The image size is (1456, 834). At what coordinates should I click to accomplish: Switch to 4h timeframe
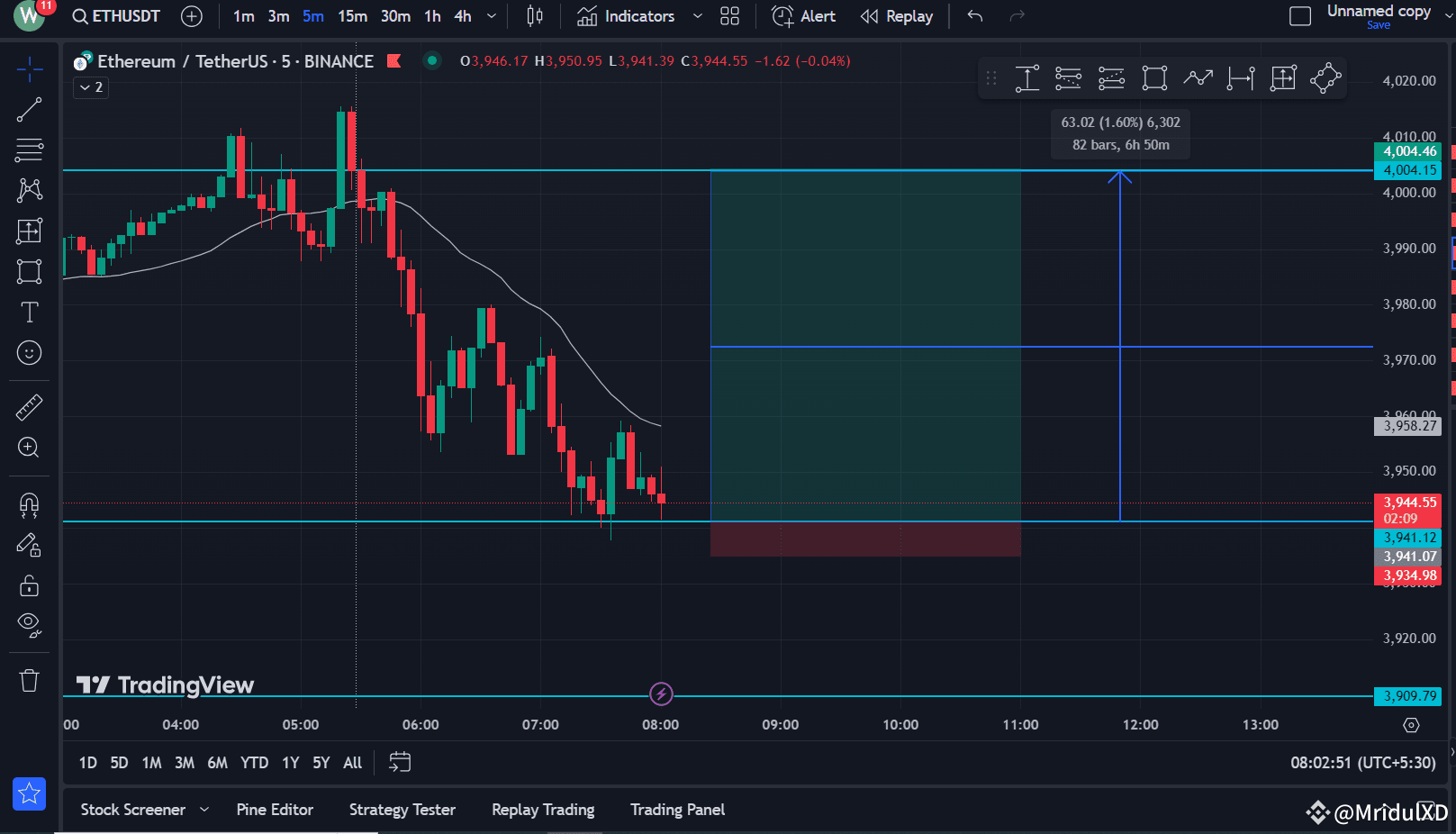click(463, 16)
